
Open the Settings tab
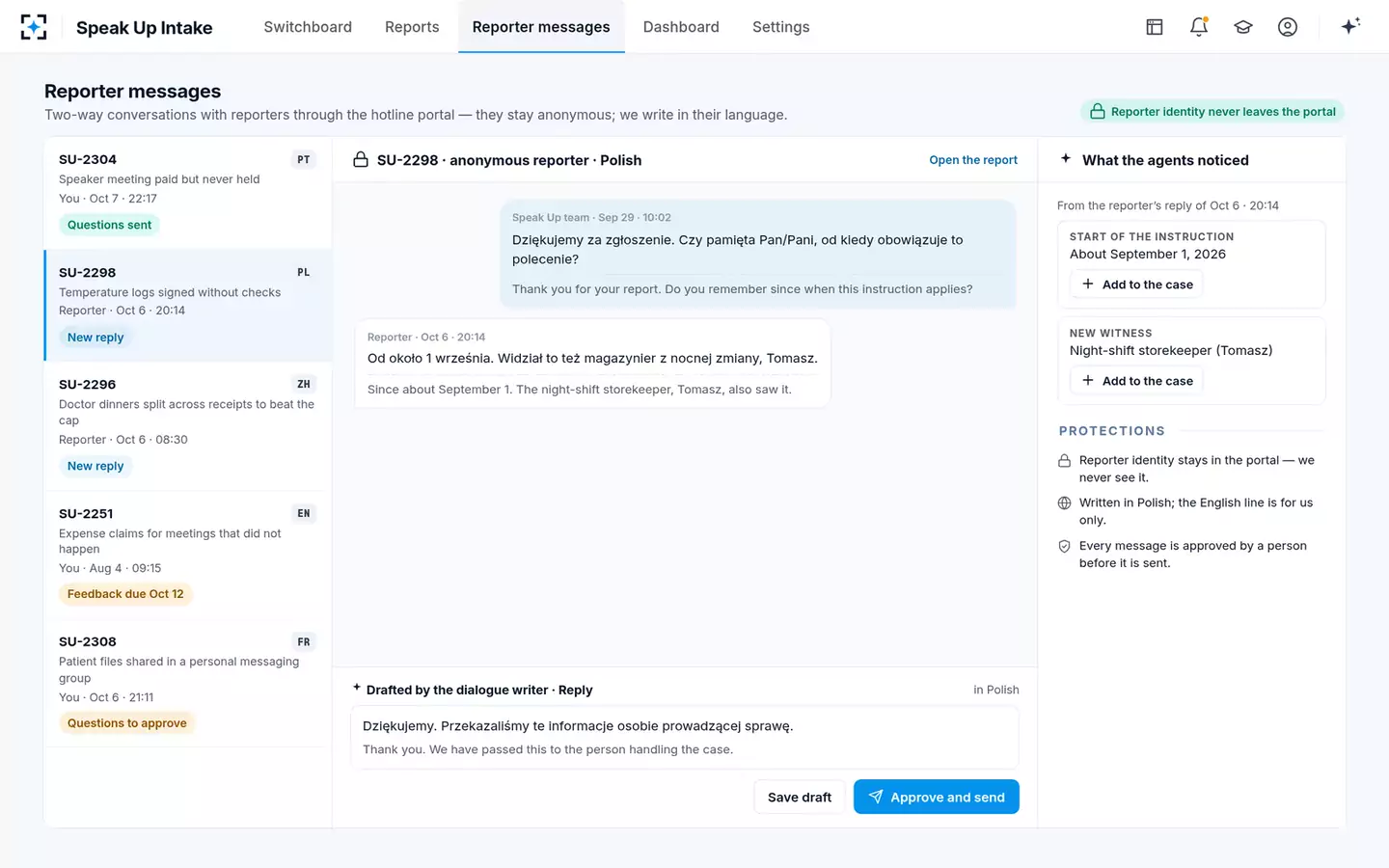781,27
